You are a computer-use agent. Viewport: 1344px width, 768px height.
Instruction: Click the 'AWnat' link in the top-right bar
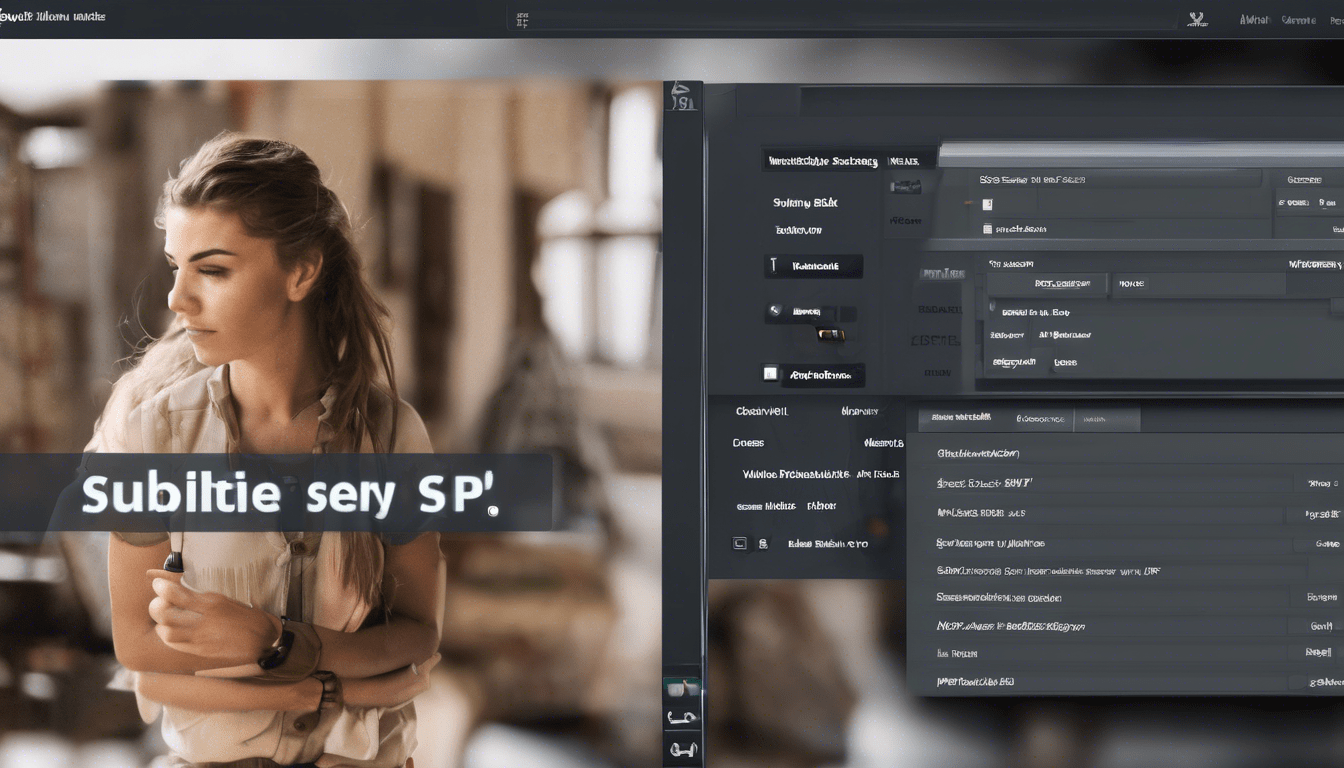[x=1254, y=19]
